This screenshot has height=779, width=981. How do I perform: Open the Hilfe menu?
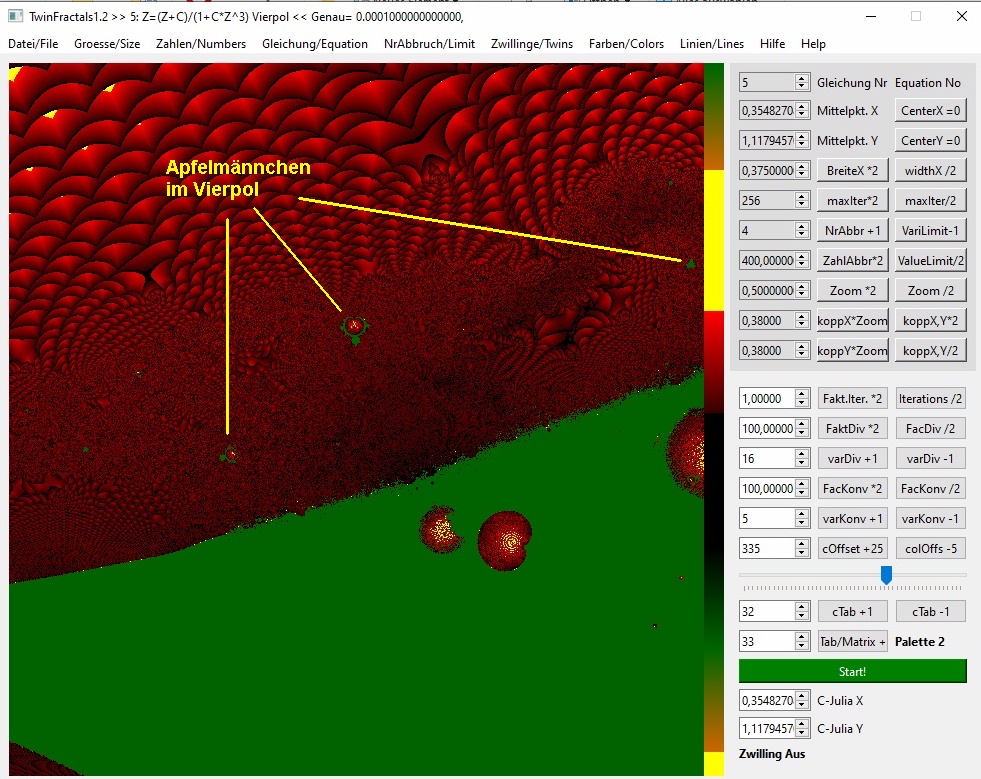pyautogui.click(x=772, y=44)
